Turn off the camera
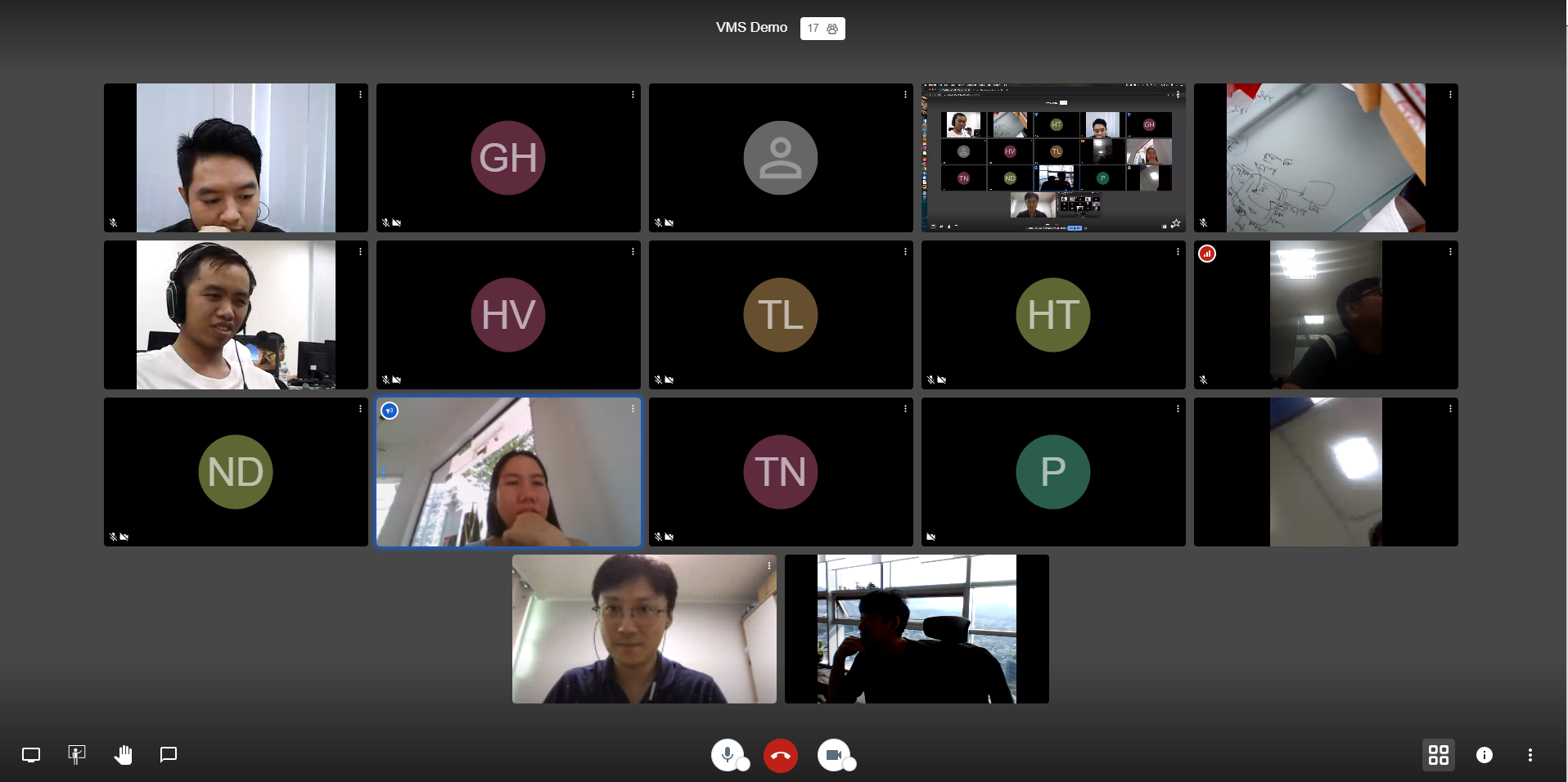The image size is (1568, 782). 833,755
